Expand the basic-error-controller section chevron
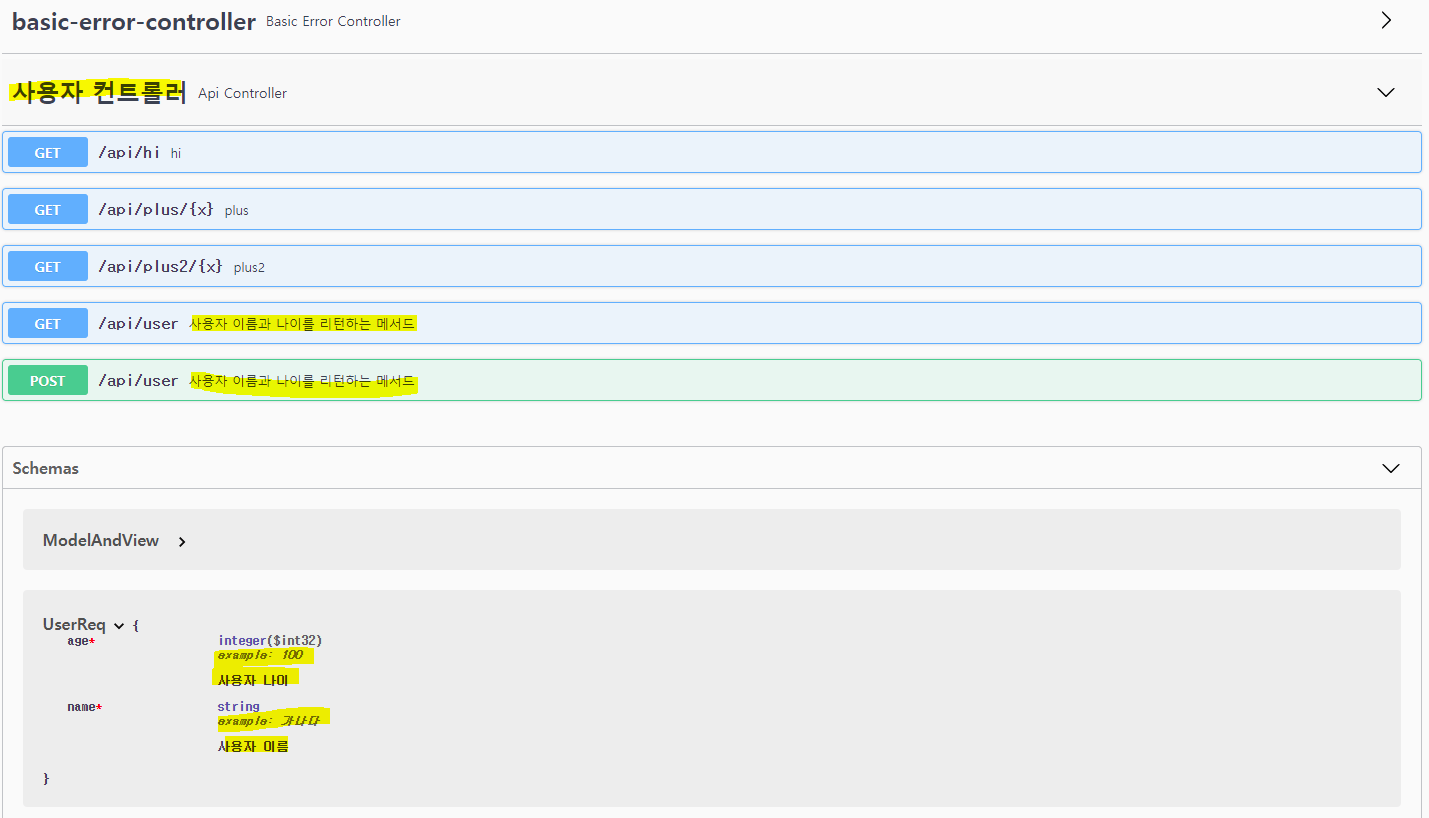The height and width of the screenshot is (818, 1429). [1386, 19]
